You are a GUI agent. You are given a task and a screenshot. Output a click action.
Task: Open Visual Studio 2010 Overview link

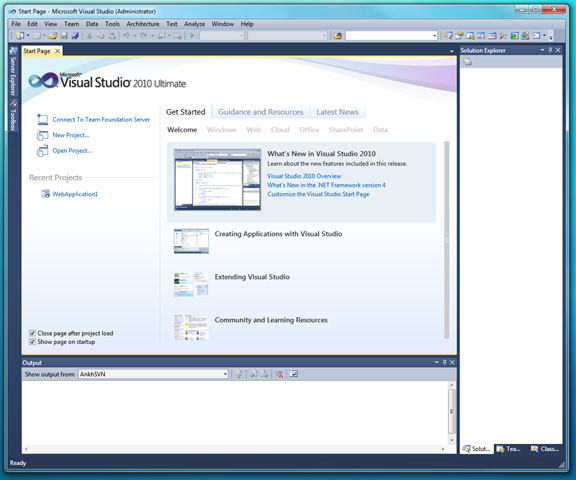304,176
